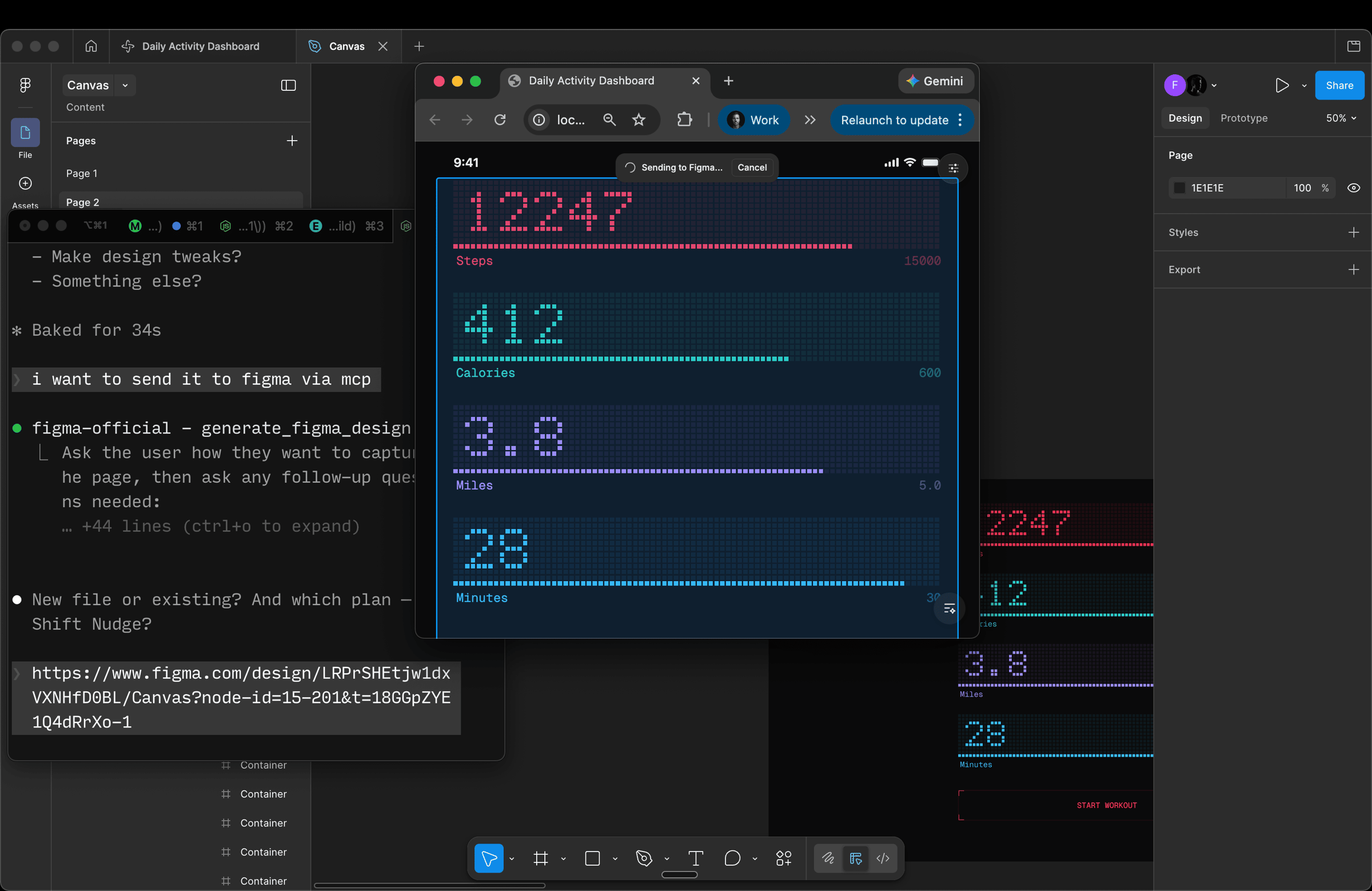Viewport: 1372px width, 891px height.
Task: Click the 1E1E1E page color swatch
Action: pos(1179,188)
